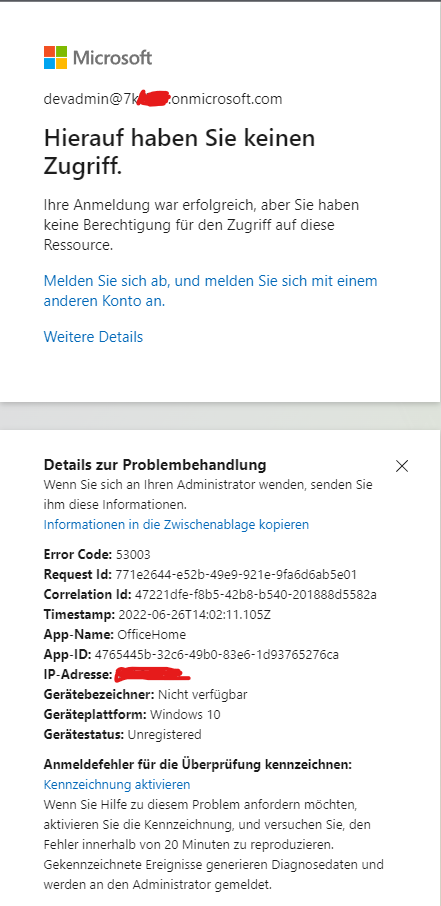Copy information to clipboard link
The image size is (441, 906).
176,525
